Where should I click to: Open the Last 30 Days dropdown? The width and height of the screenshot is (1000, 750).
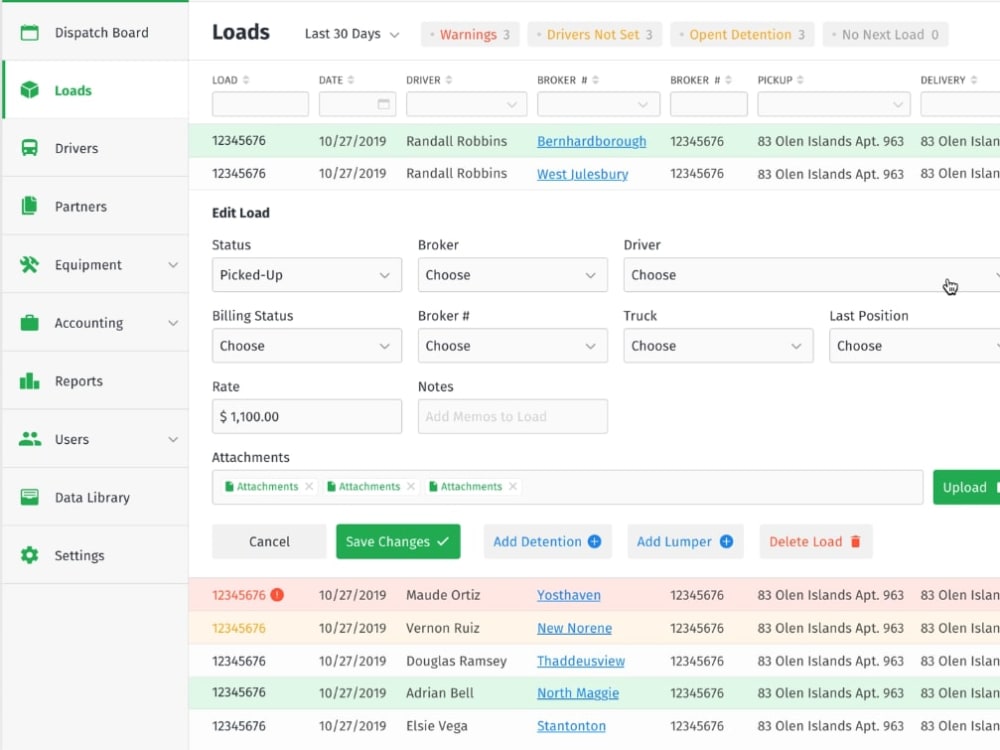point(352,34)
